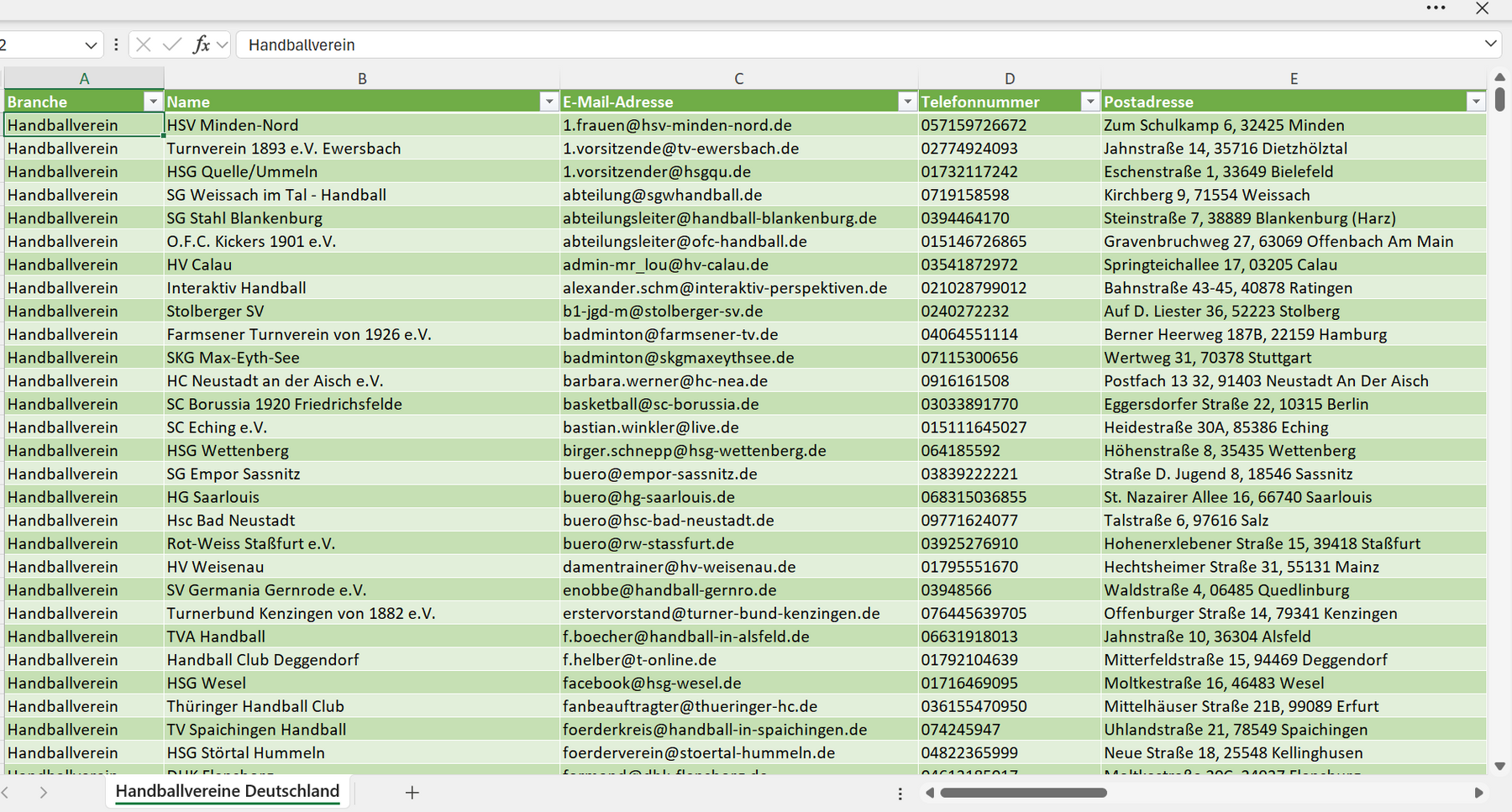Viewport: 1512px width, 812px height.
Task: Click the scrollbar resize dots handle
Action: pos(900,793)
